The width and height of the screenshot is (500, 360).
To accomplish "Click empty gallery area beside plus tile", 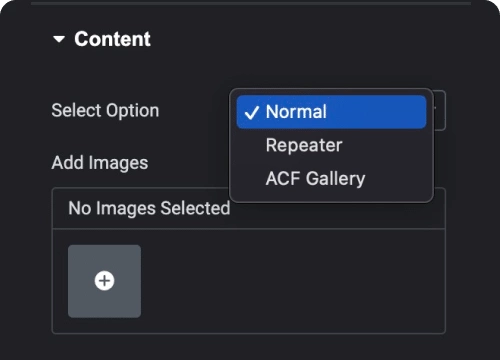I will pyautogui.click(x=293, y=281).
